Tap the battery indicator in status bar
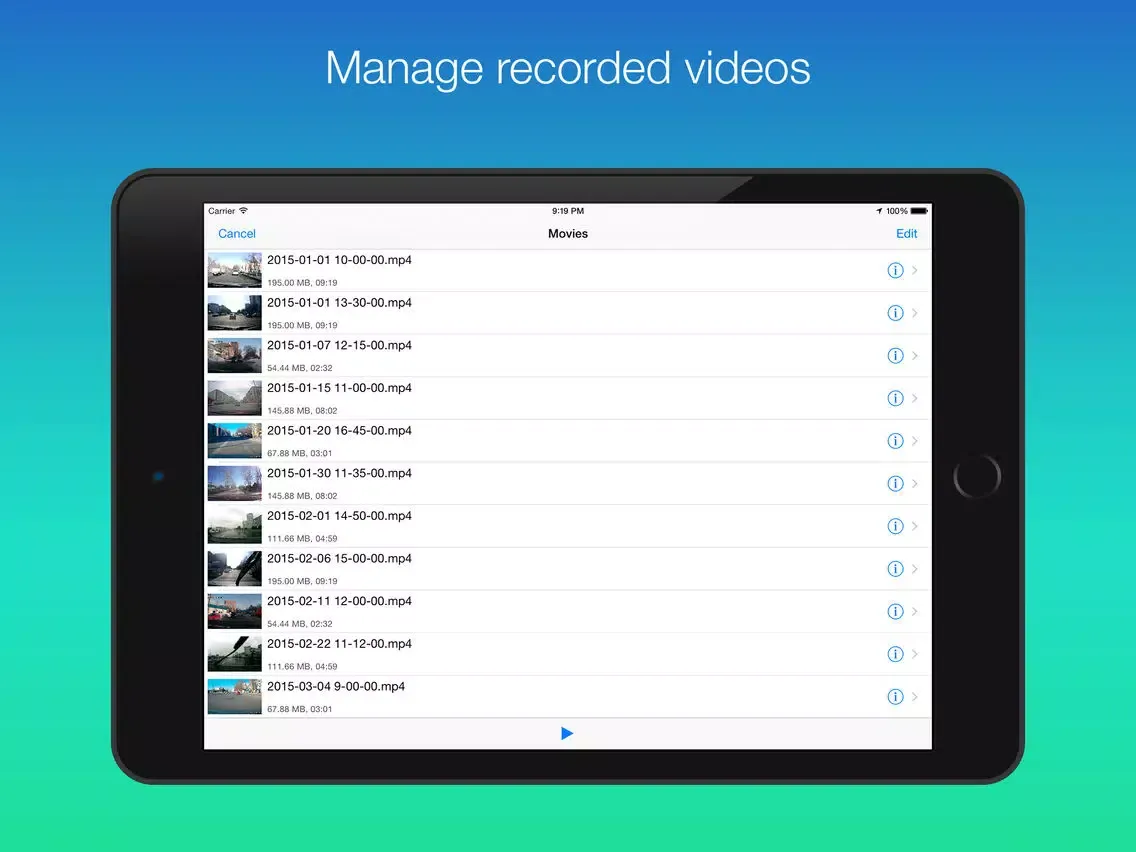Viewport: 1136px width, 852px height. (919, 211)
